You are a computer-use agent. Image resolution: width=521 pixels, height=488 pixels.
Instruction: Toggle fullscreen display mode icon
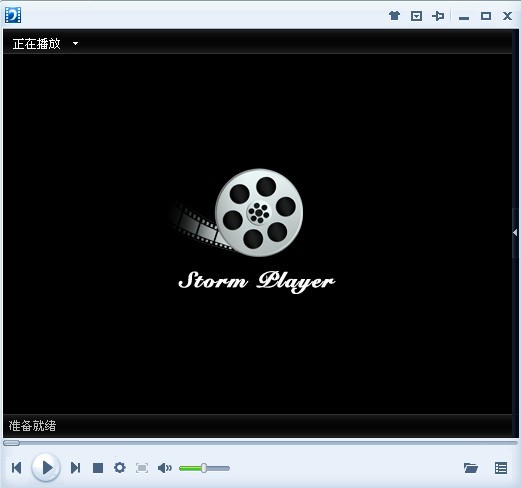click(142, 468)
